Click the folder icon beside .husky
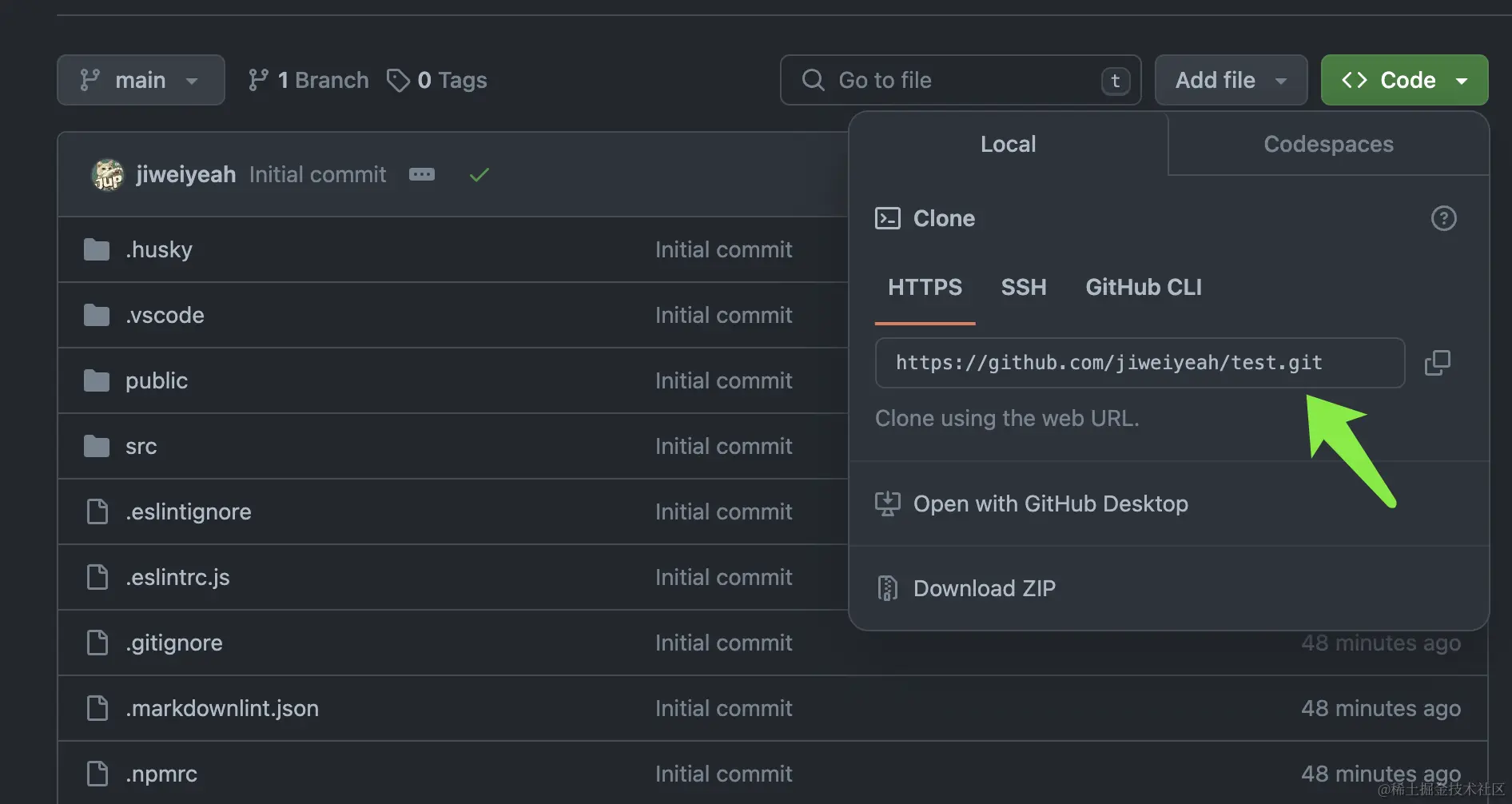1512x804 pixels. 97,249
